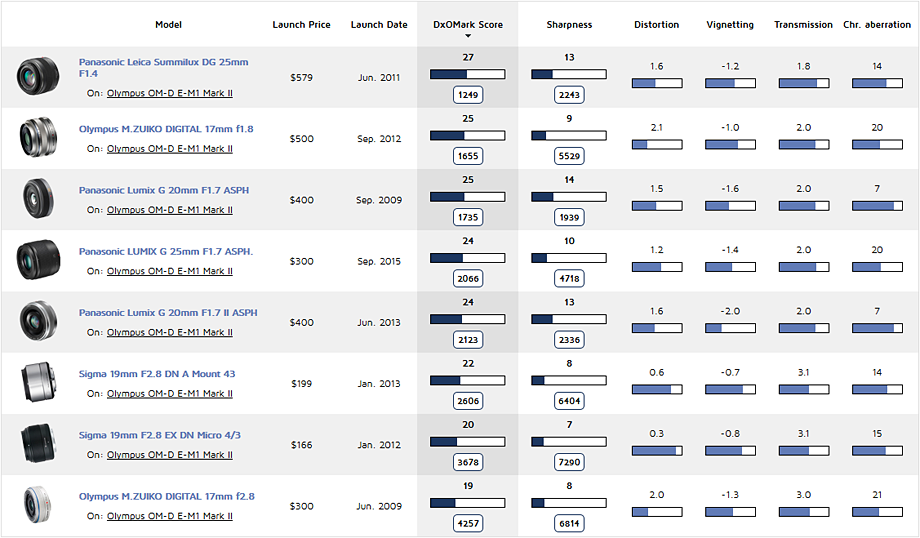Click the 4257 rank badge
Viewport: 920px width, 538px height.
click(x=468, y=523)
